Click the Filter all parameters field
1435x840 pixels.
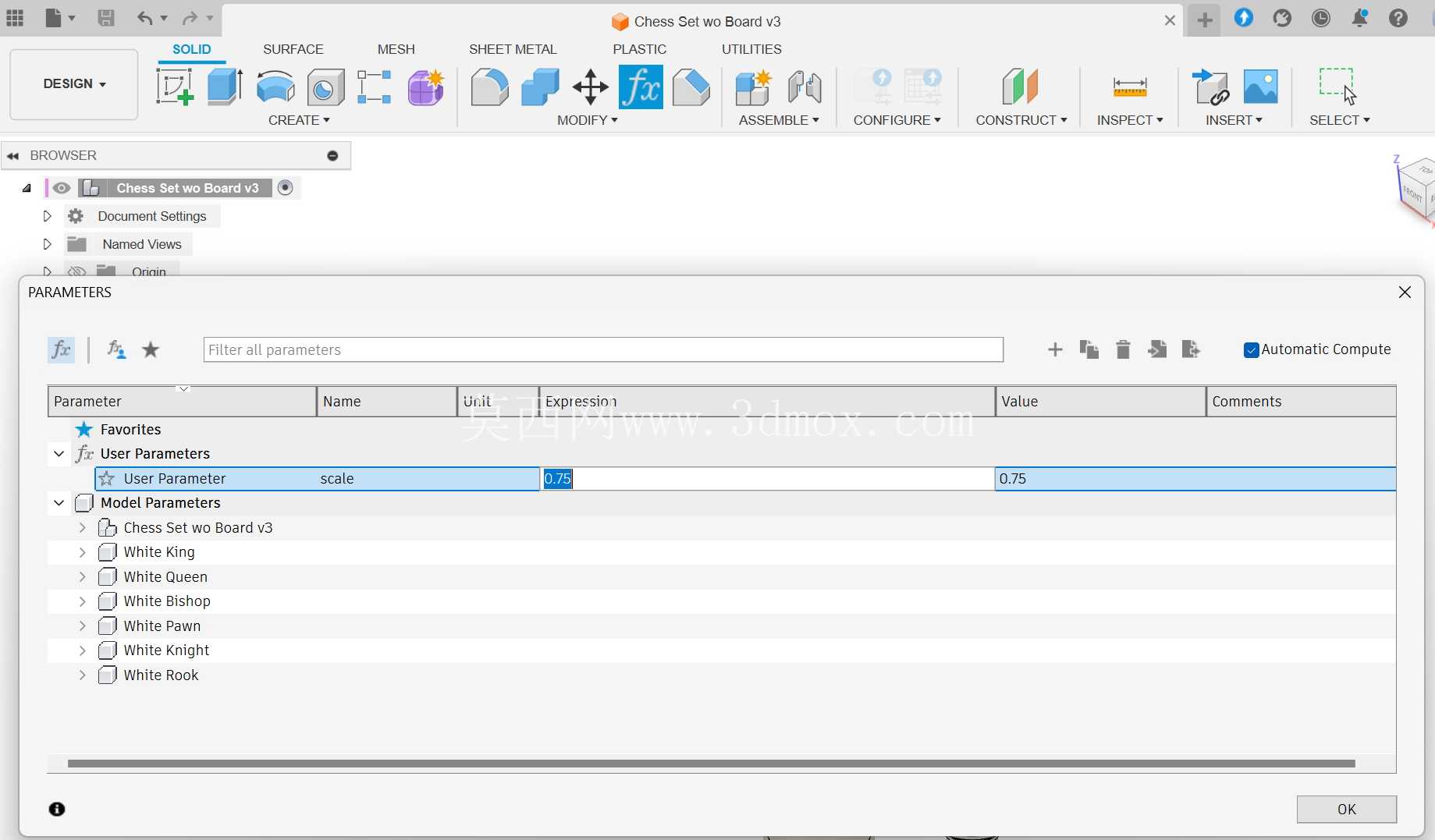coord(603,349)
